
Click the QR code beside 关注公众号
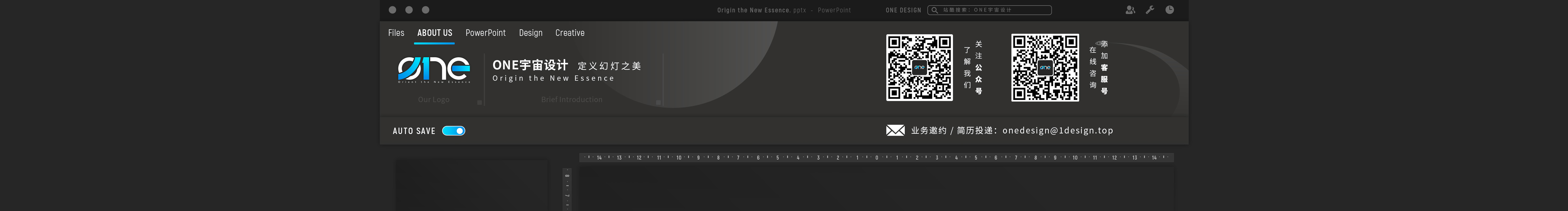tap(919, 68)
